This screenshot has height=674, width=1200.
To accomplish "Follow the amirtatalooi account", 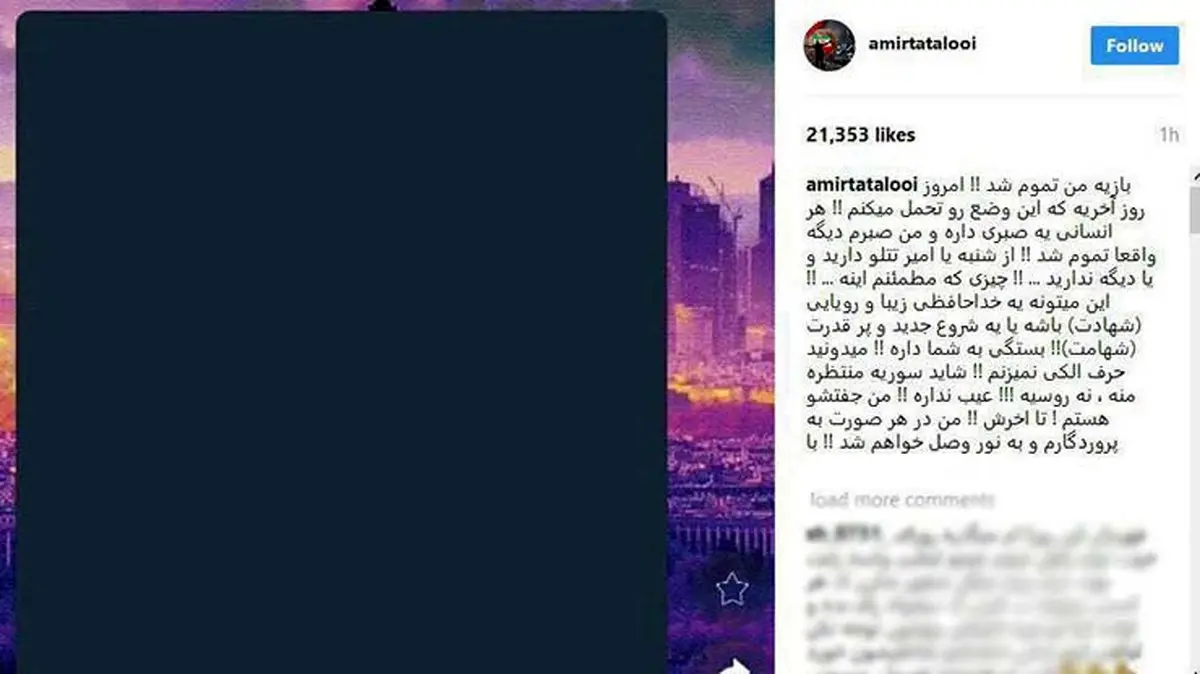I will pos(1134,45).
